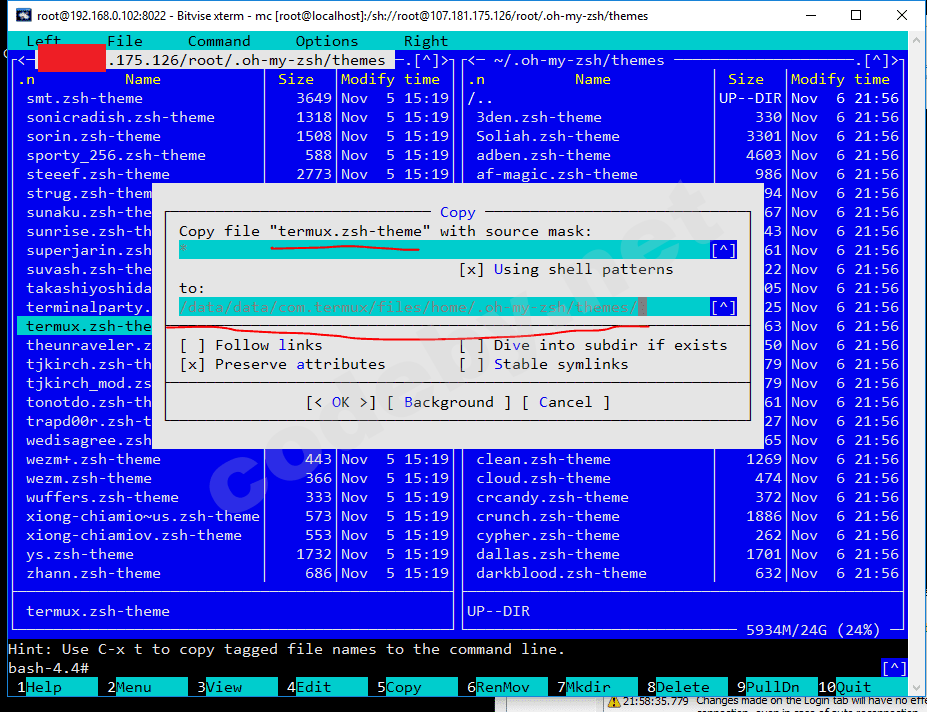Click the source mask input field

[x=444, y=250]
